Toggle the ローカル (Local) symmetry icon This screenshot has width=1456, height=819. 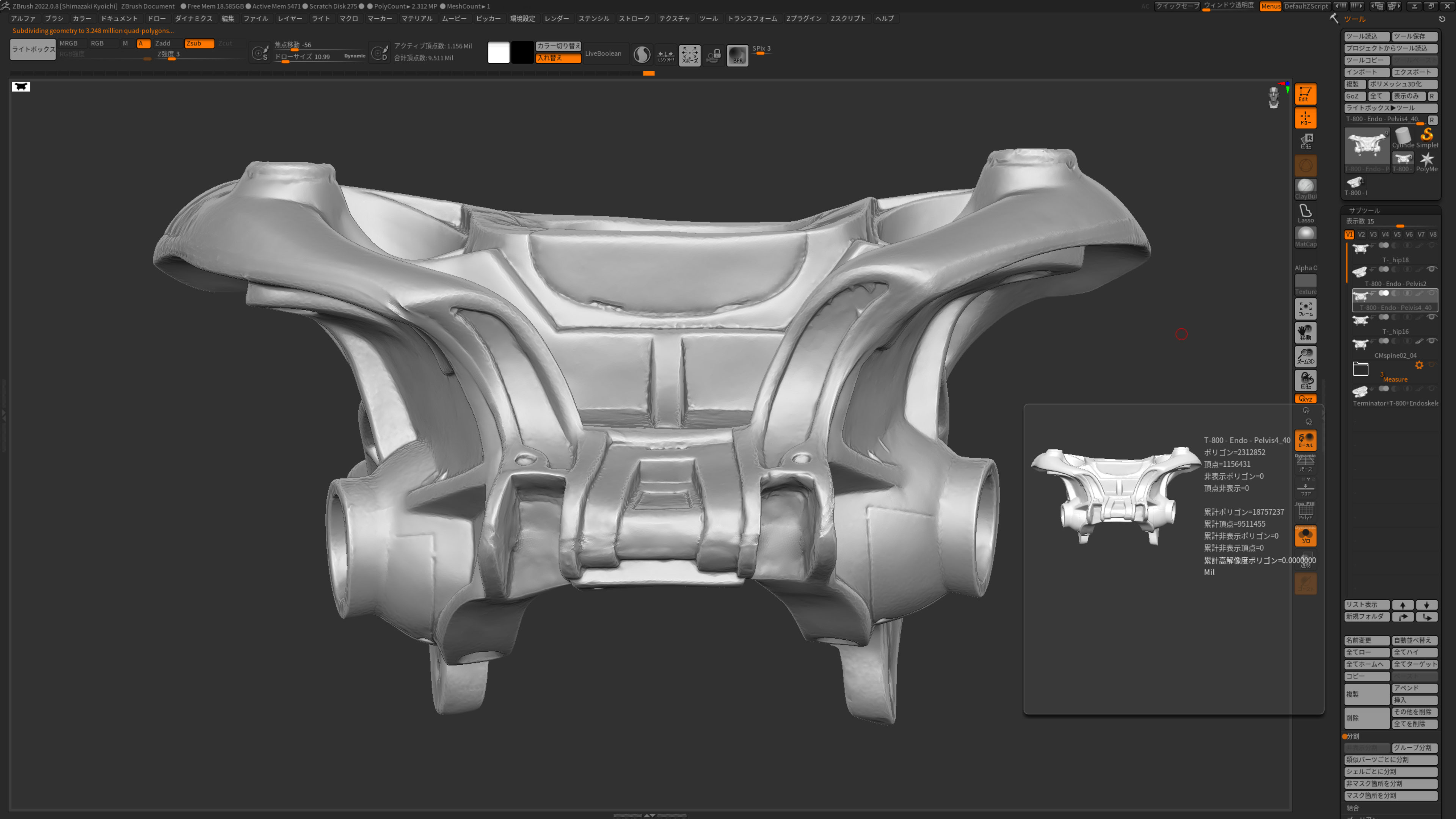coord(1305,440)
